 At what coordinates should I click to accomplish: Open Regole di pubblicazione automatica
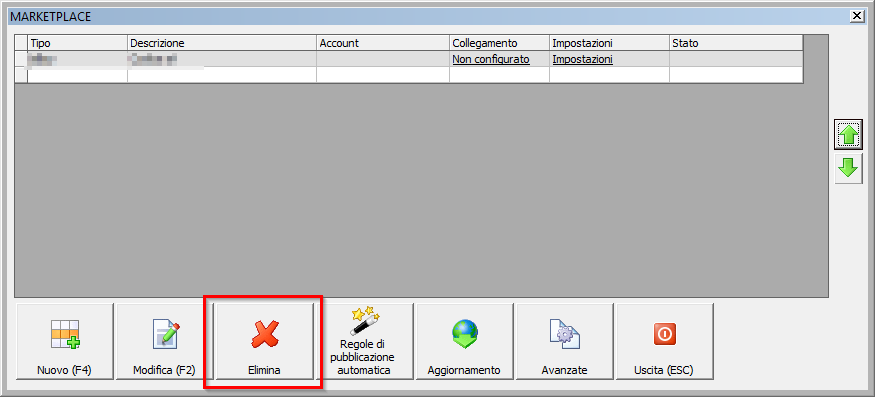tap(365, 341)
